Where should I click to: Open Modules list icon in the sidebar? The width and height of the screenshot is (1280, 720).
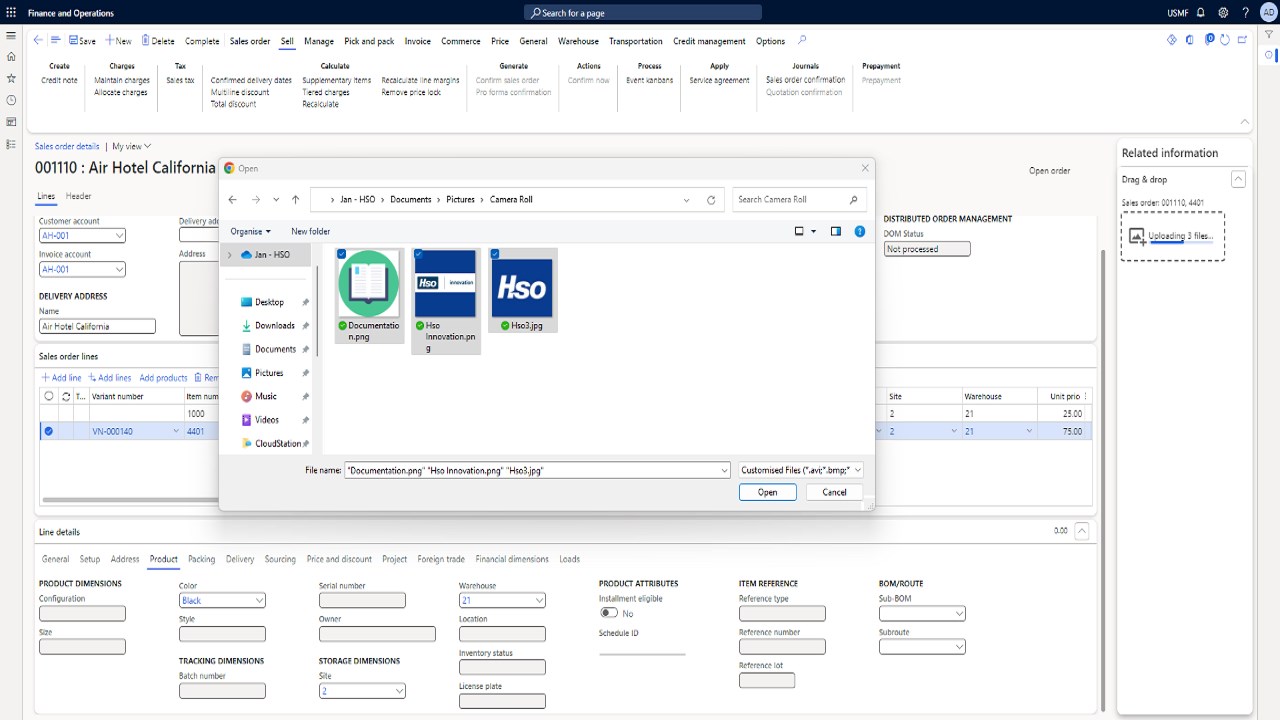pos(11,144)
